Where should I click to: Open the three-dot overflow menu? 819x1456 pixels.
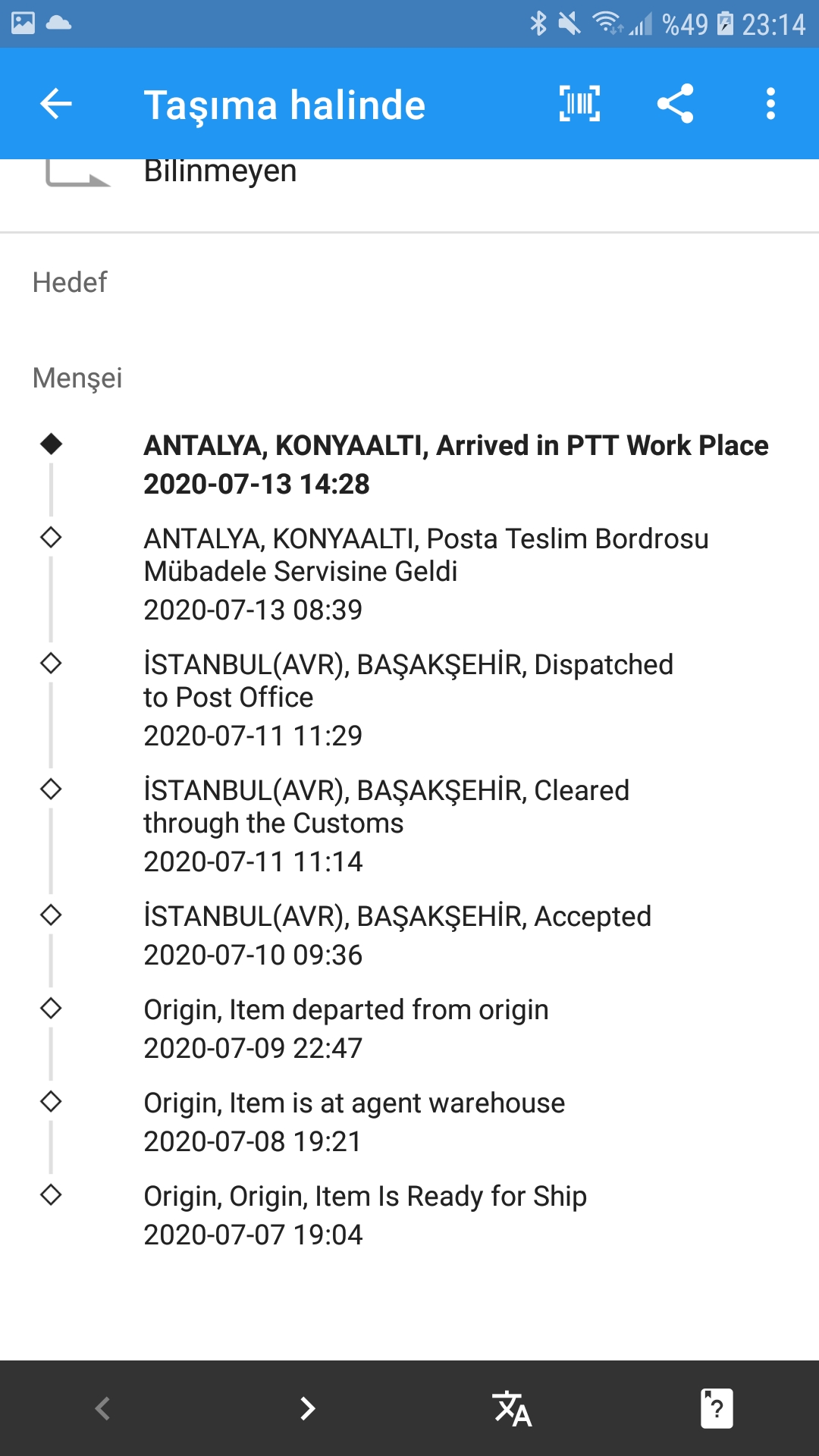pos(770,104)
